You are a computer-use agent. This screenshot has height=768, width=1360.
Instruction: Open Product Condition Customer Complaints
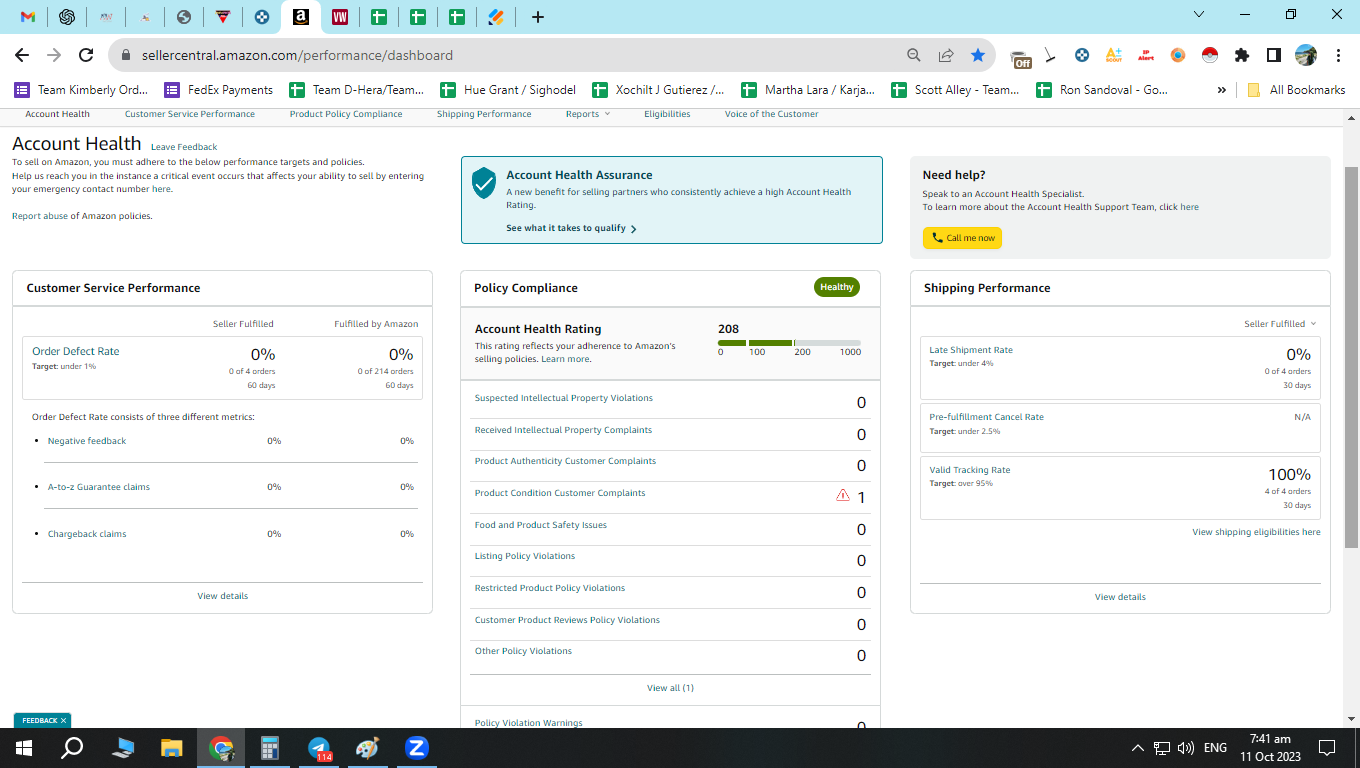560,493
